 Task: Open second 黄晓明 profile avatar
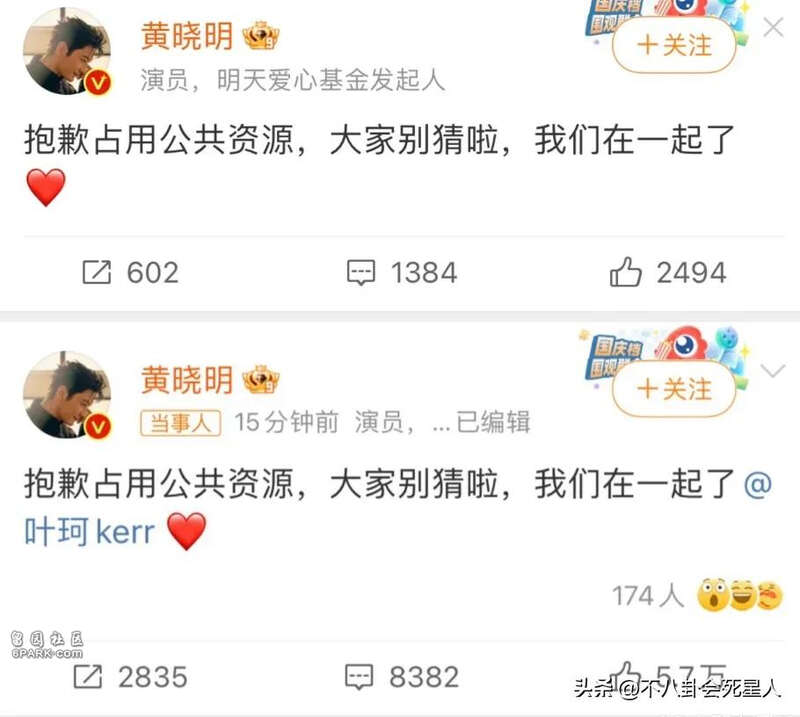click(67, 396)
